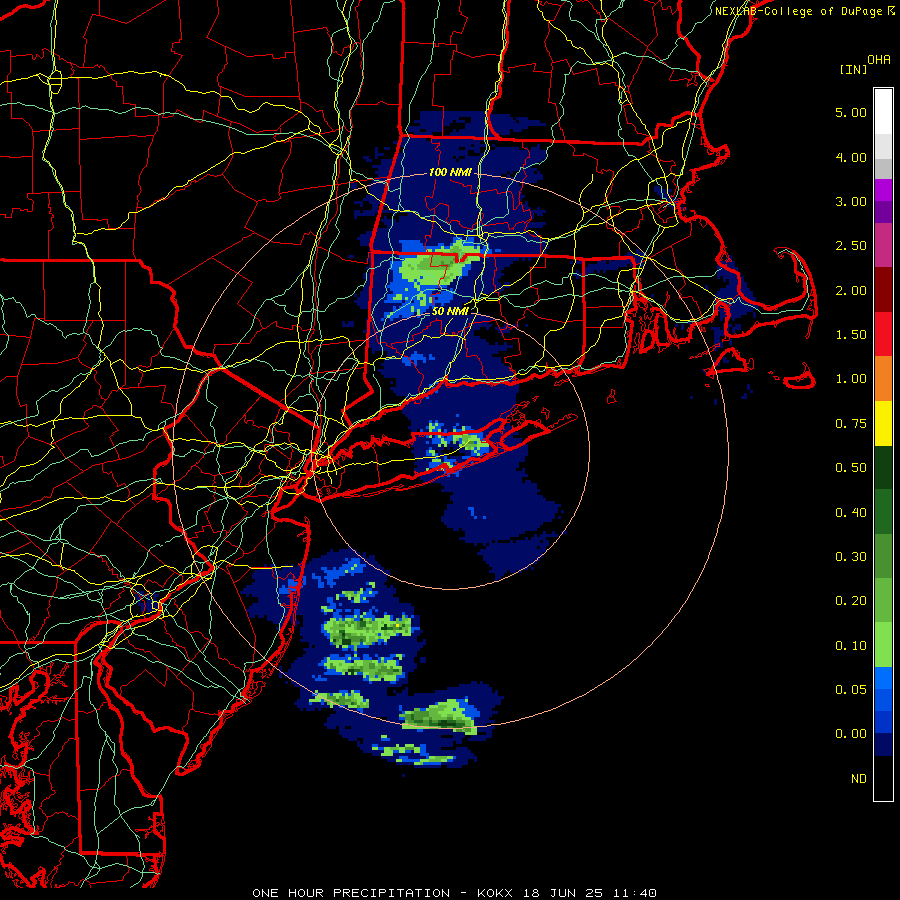Click the bright red swatch in color scale
The width and height of the screenshot is (900, 900).
click(x=883, y=334)
